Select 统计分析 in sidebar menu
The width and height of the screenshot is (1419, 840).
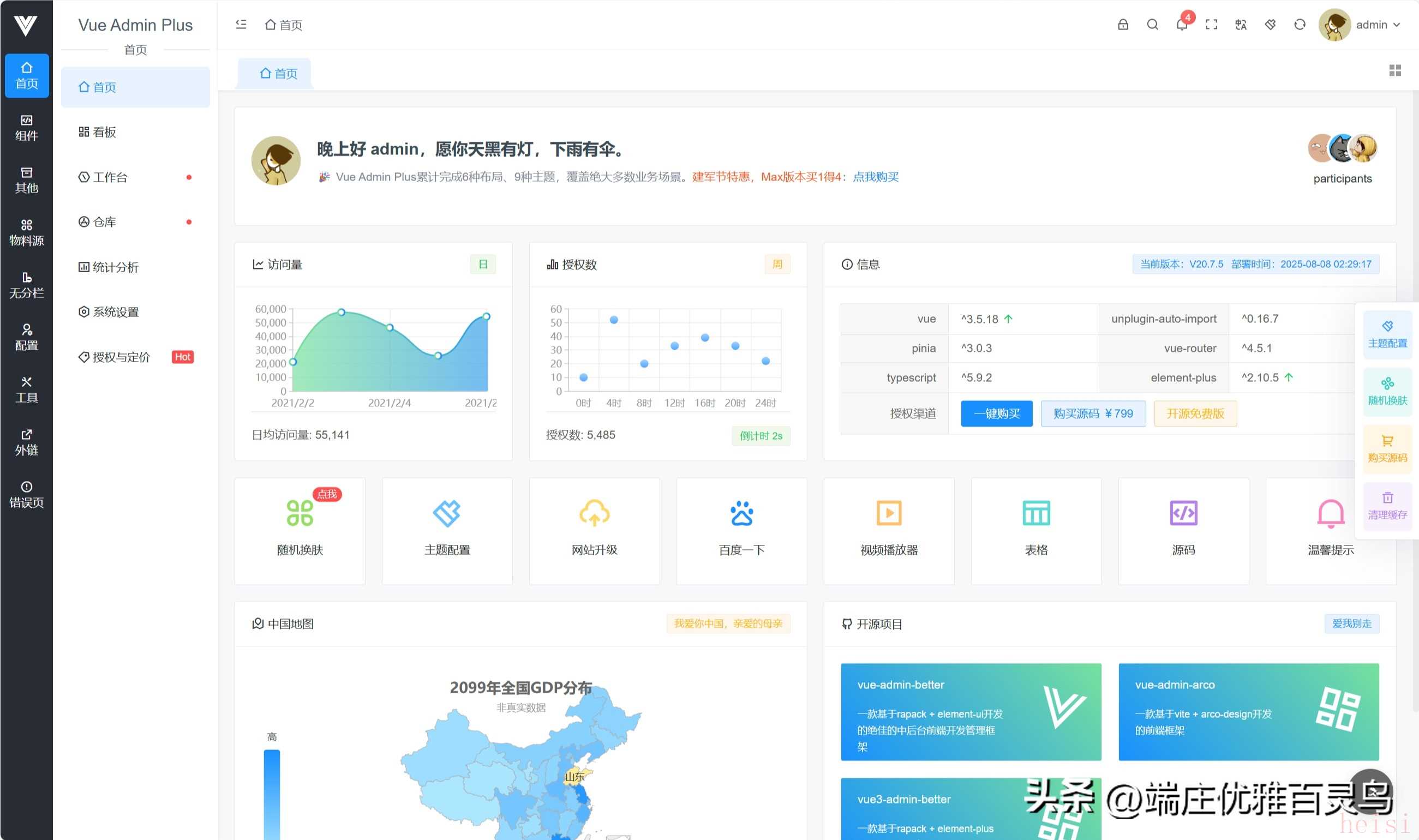[x=116, y=267]
